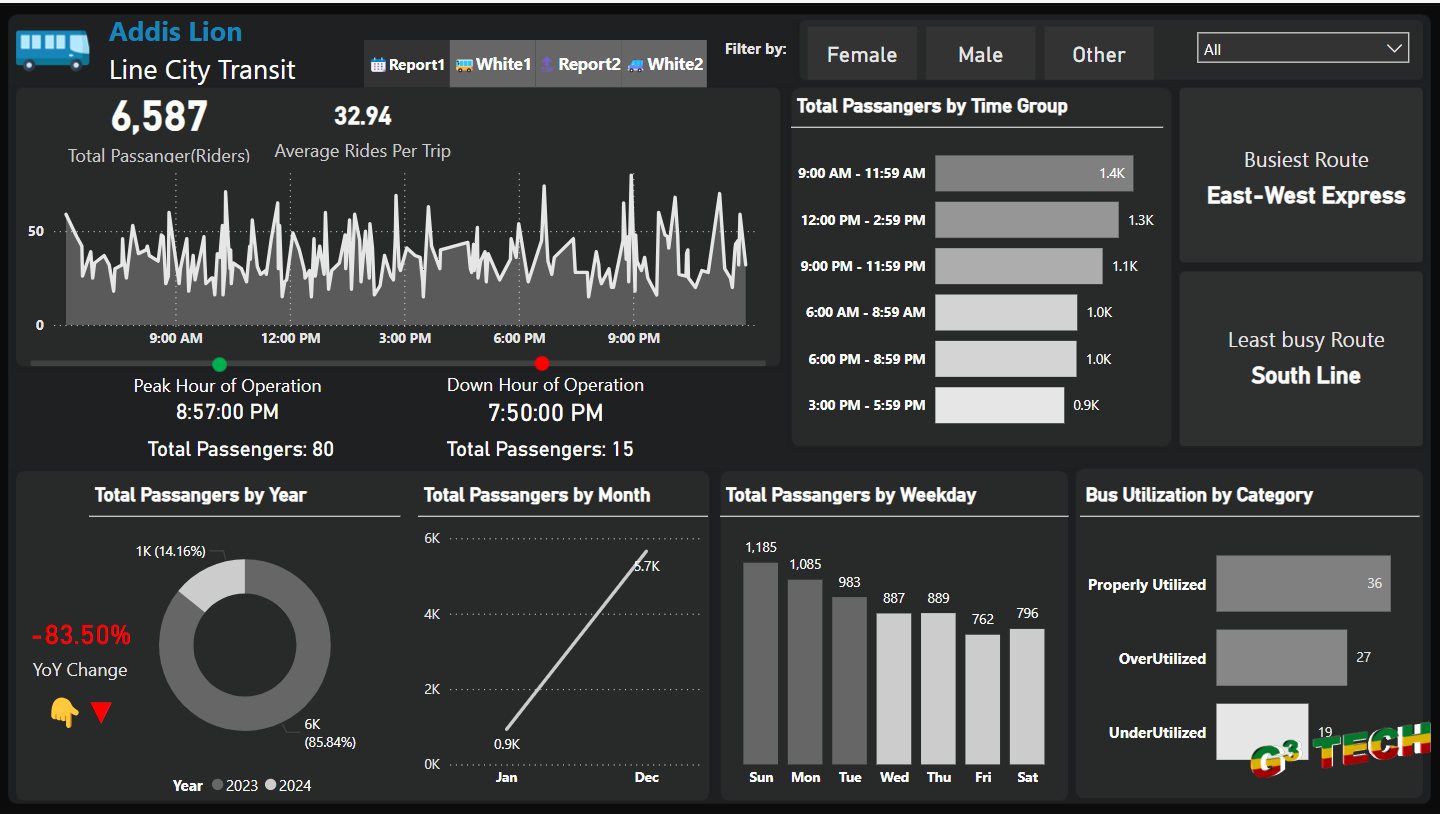Viewport: 1440px width, 814px height.
Task: Open the Report2 tab
Action: tap(579, 64)
